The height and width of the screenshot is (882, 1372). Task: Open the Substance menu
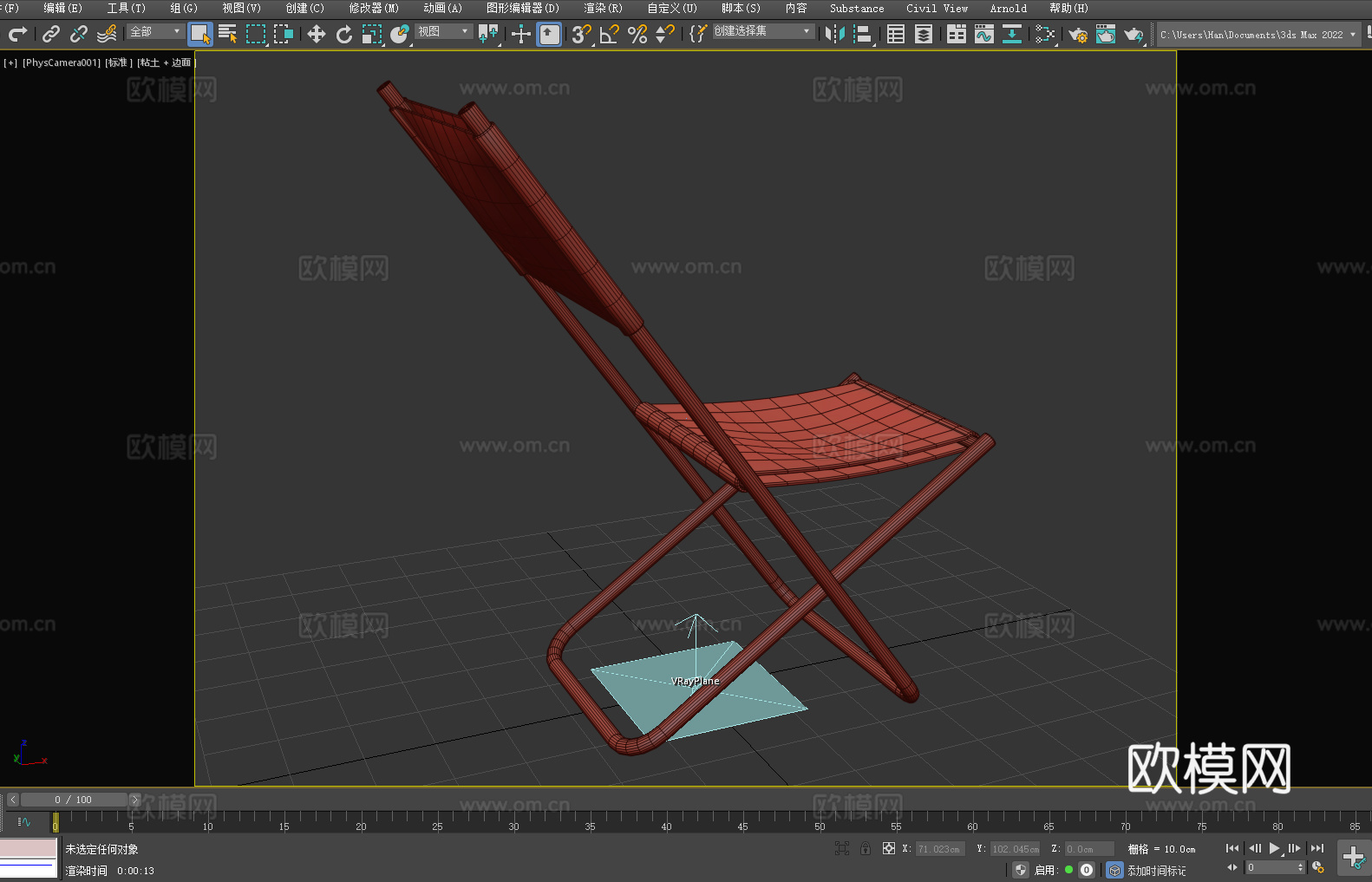tap(857, 8)
